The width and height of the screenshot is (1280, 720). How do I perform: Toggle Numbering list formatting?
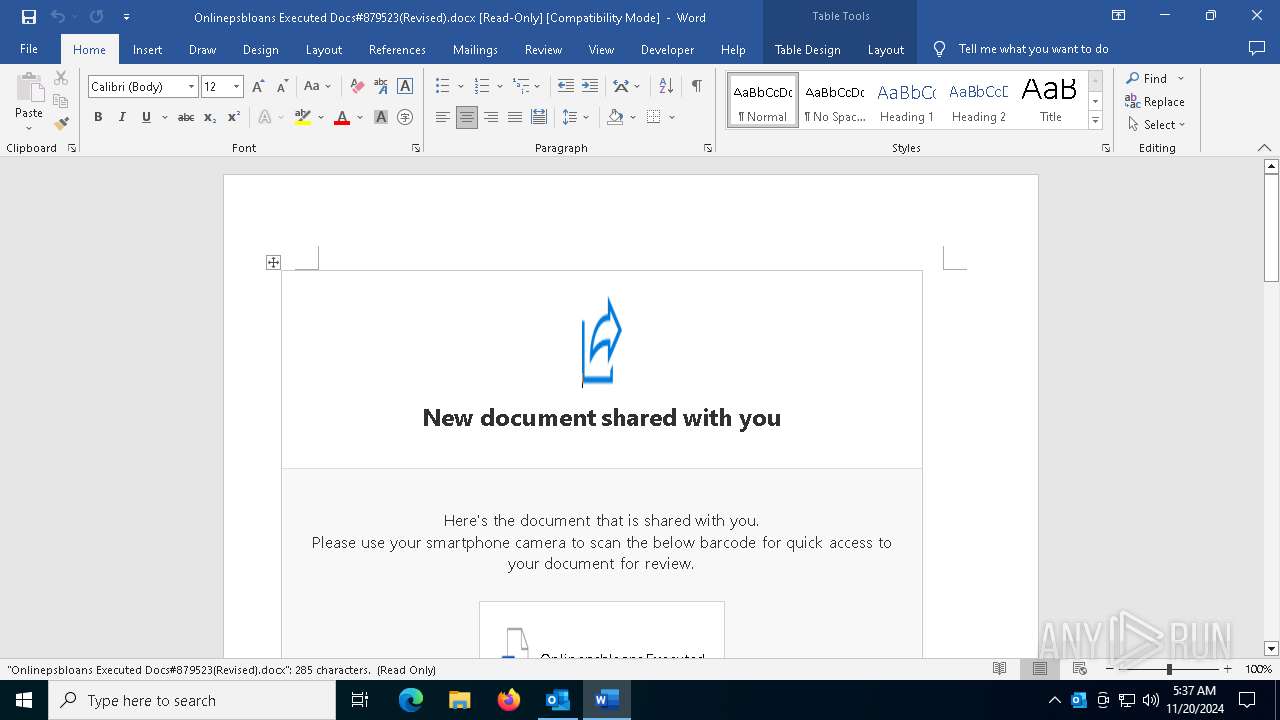[x=482, y=87]
